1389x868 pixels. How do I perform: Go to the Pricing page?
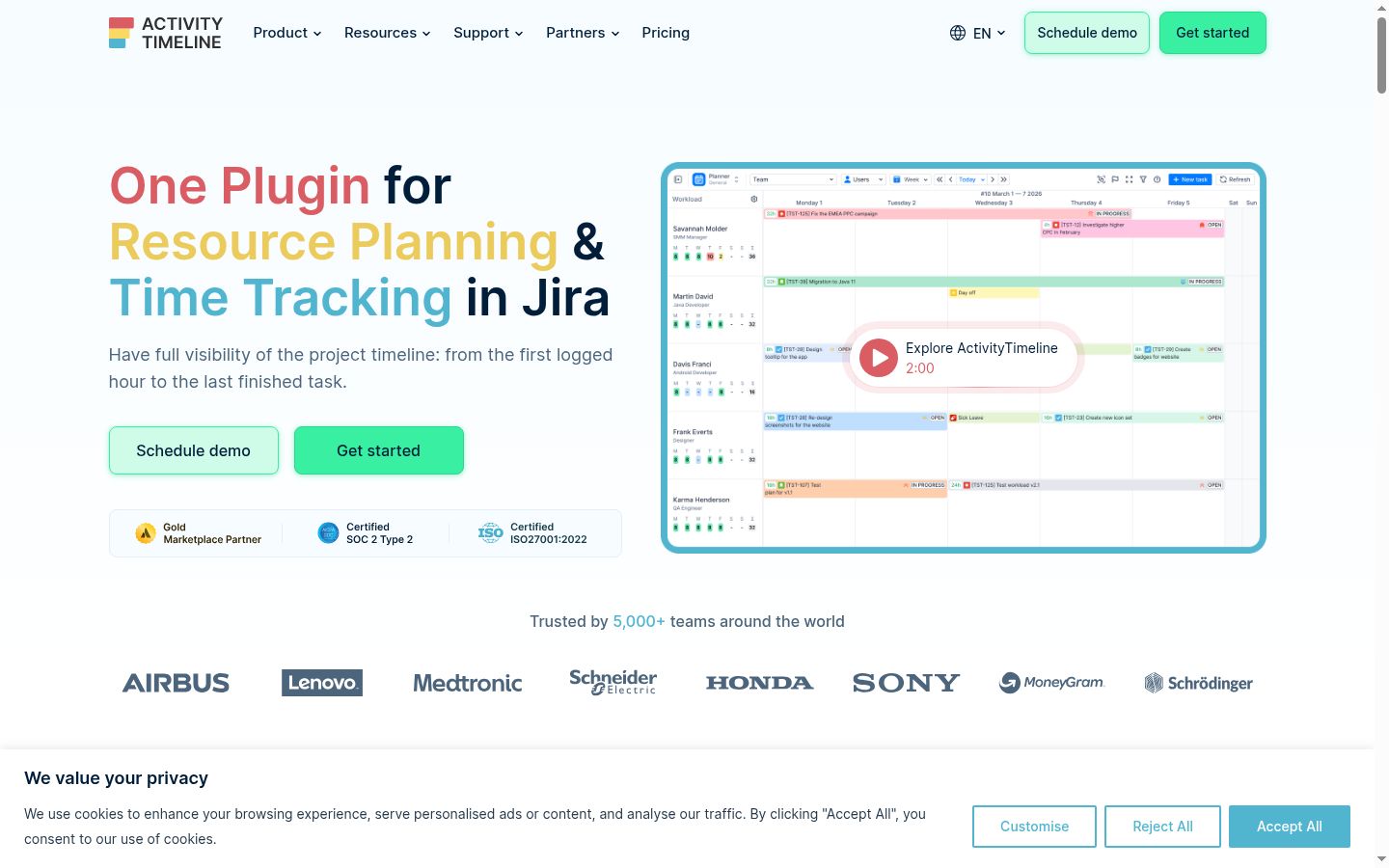point(666,33)
